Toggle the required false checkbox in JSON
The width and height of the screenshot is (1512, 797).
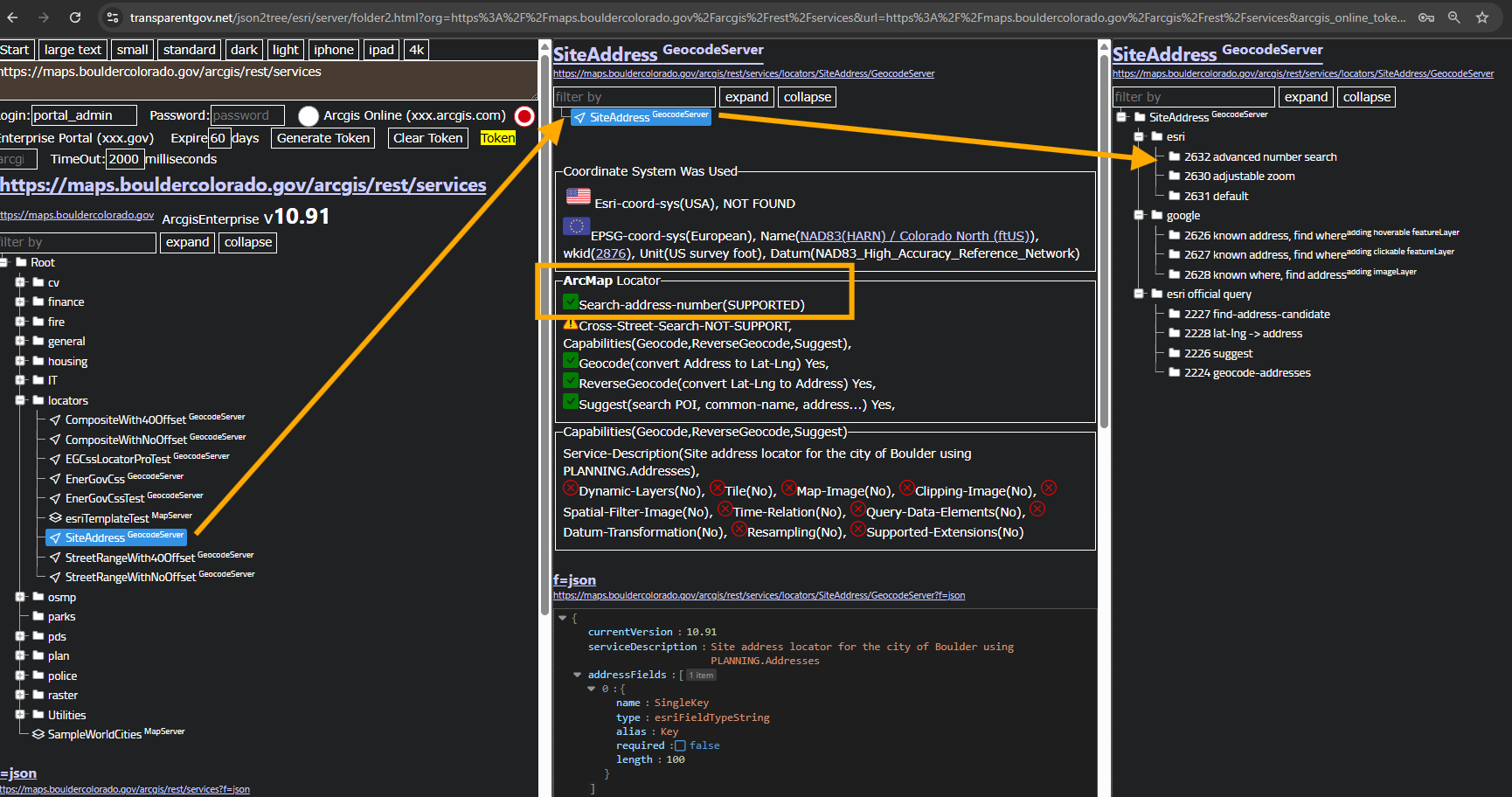click(x=680, y=745)
